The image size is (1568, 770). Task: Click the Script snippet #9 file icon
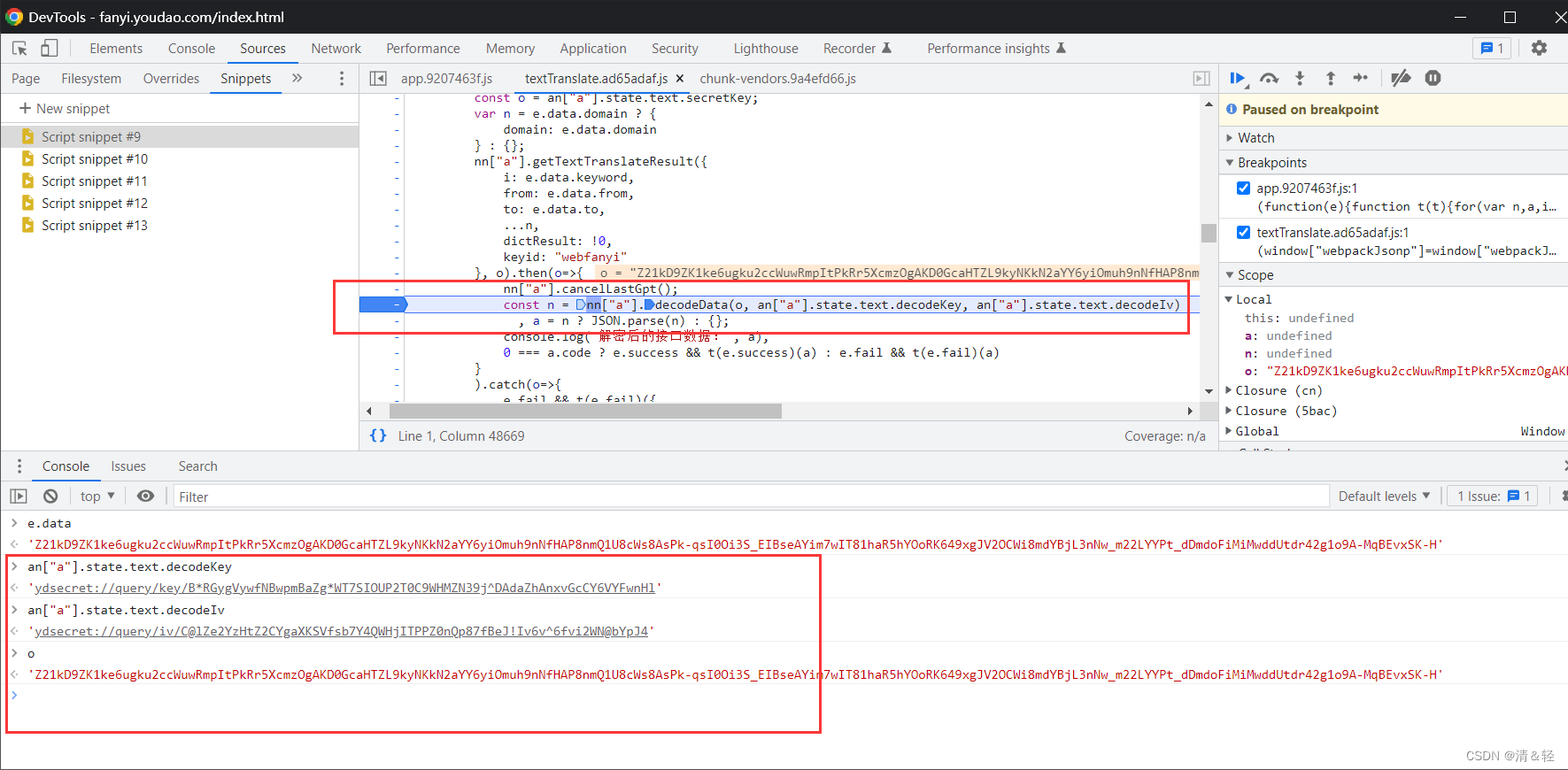[27, 136]
